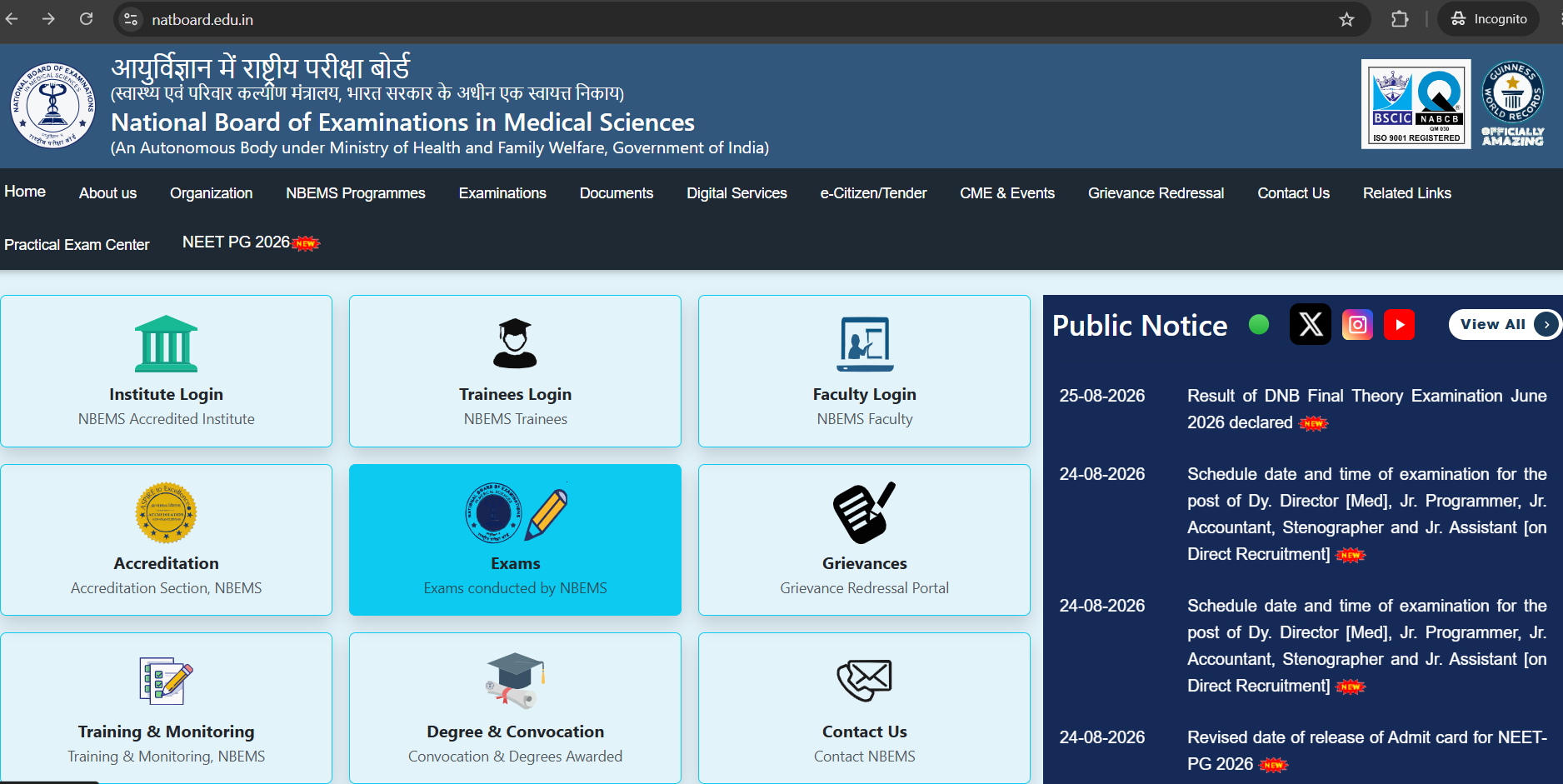
Task: Click the BSCIC ISO 9001 certification badge
Action: pyautogui.click(x=1416, y=104)
